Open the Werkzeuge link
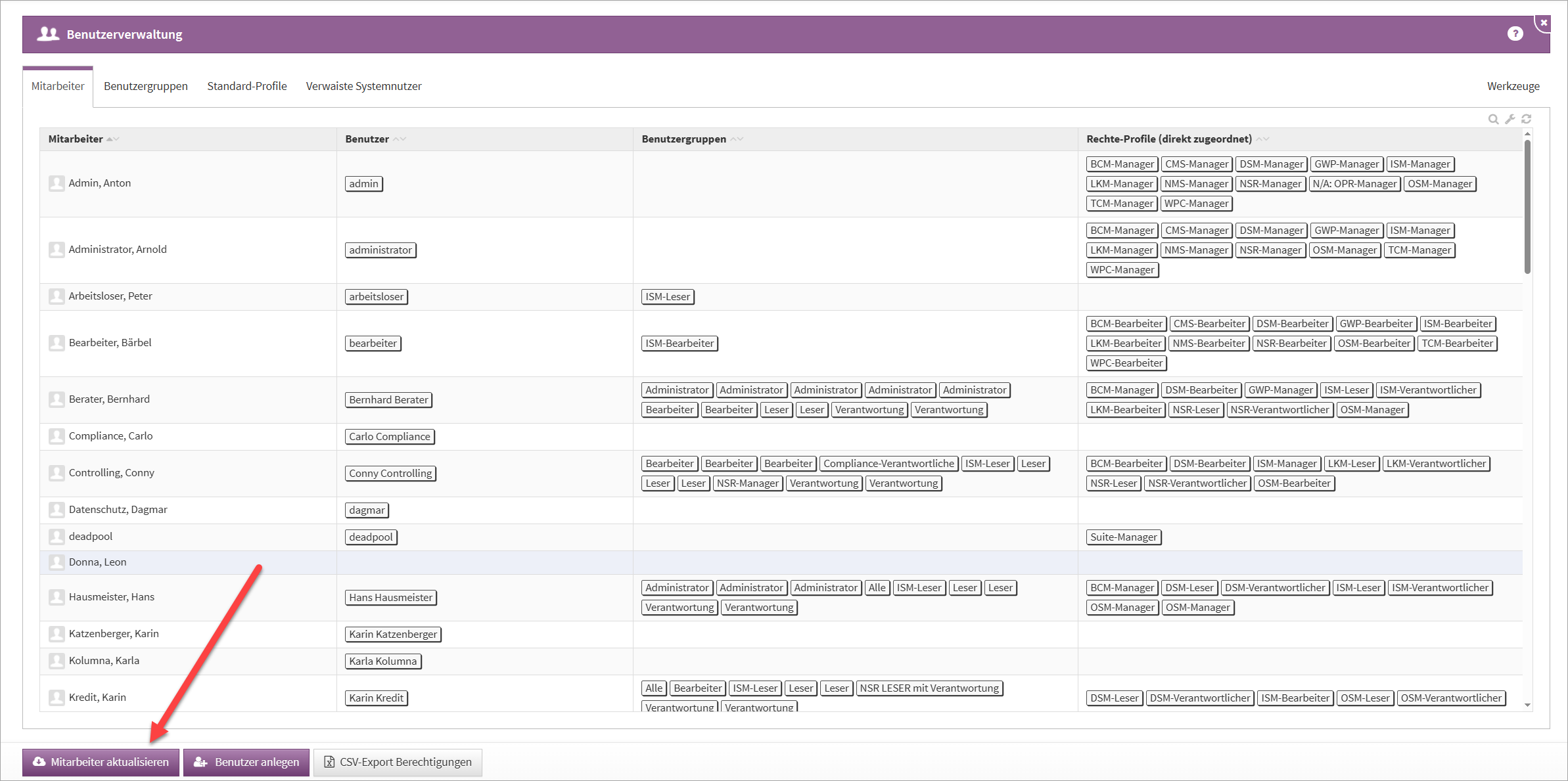The image size is (1568, 781). (1513, 86)
